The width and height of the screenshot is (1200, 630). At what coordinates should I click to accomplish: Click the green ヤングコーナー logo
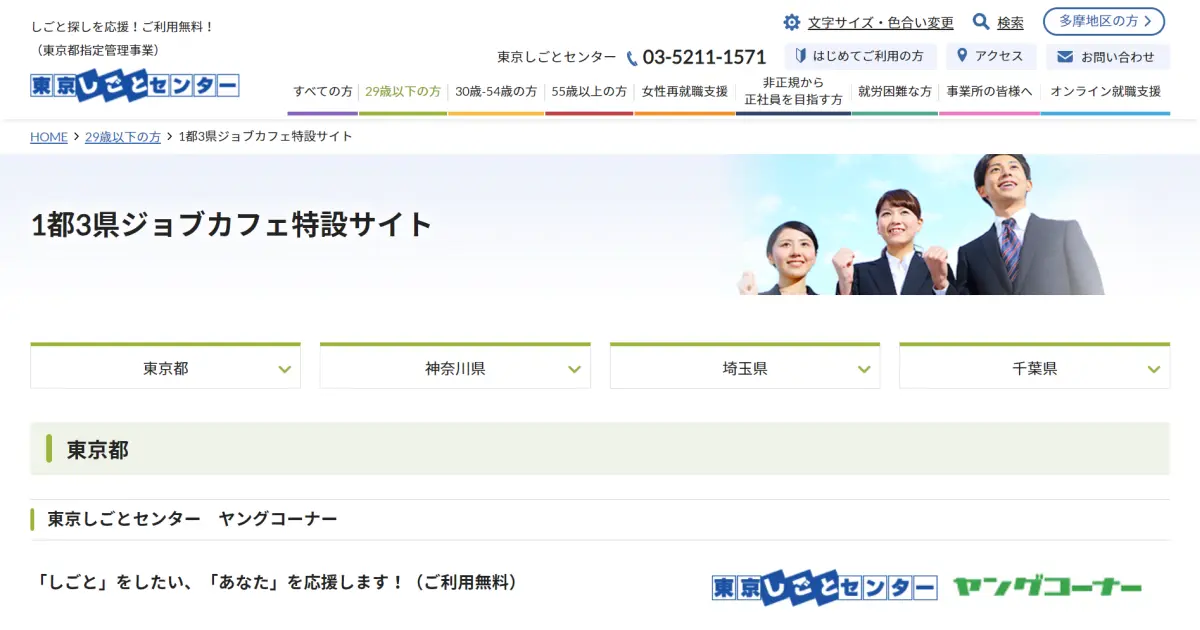pyautogui.click(x=1047, y=587)
